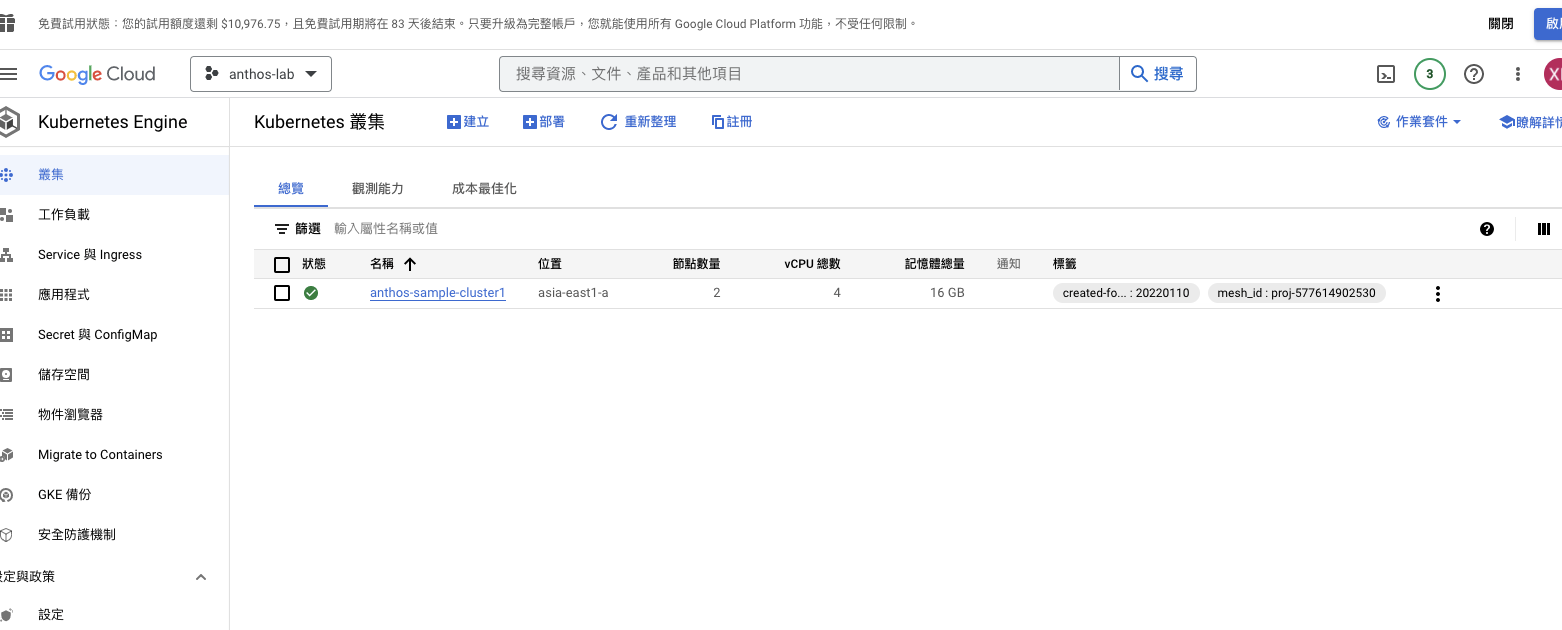This screenshot has height=630, width=1562.
Task: Click the resource search input field
Action: [x=808, y=74]
